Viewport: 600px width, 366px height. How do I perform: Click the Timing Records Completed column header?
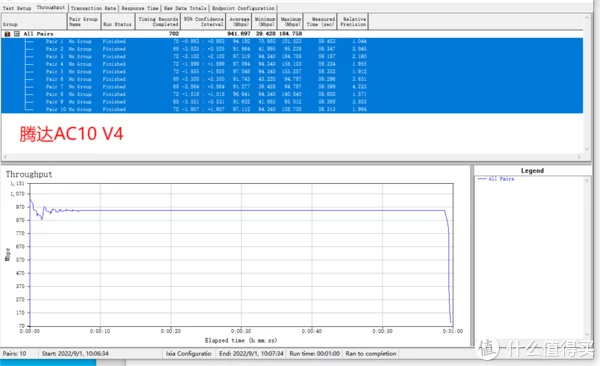pos(158,21)
